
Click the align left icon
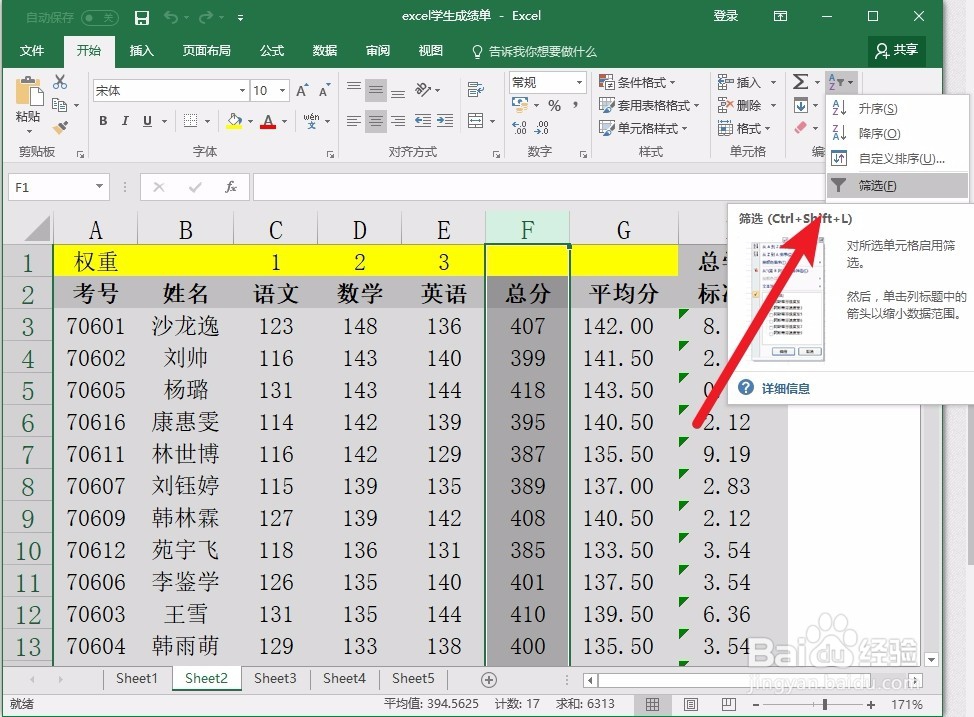point(354,121)
